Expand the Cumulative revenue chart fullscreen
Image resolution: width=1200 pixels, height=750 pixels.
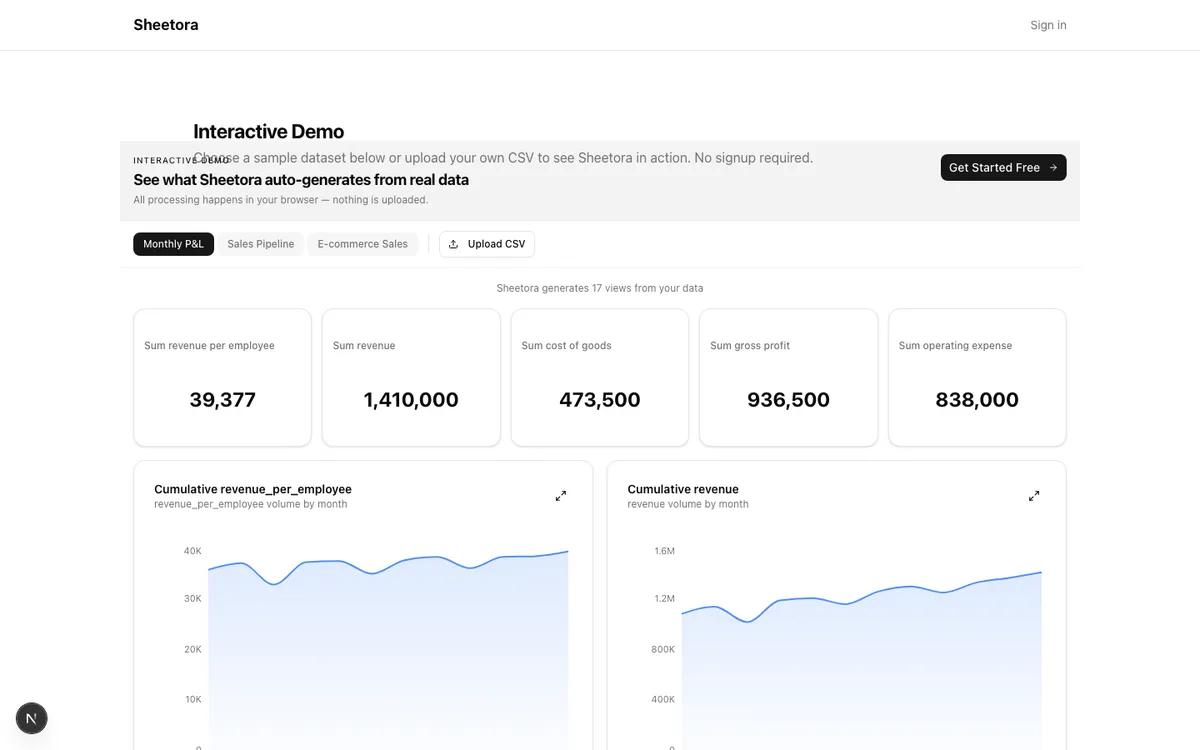tap(1034, 495)
